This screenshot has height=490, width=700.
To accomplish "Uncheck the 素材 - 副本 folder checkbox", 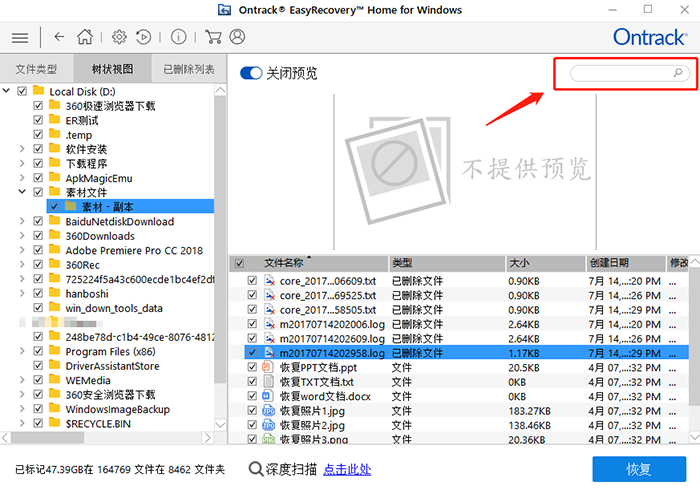I will tap(54, 206).
